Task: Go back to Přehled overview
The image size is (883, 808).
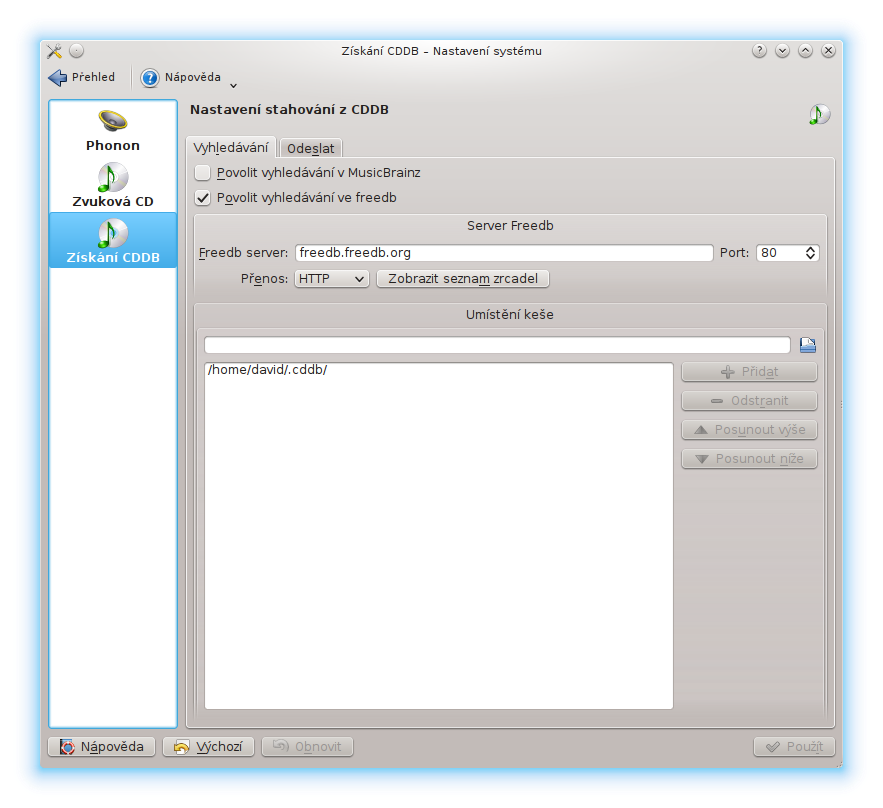Action: 82,77
